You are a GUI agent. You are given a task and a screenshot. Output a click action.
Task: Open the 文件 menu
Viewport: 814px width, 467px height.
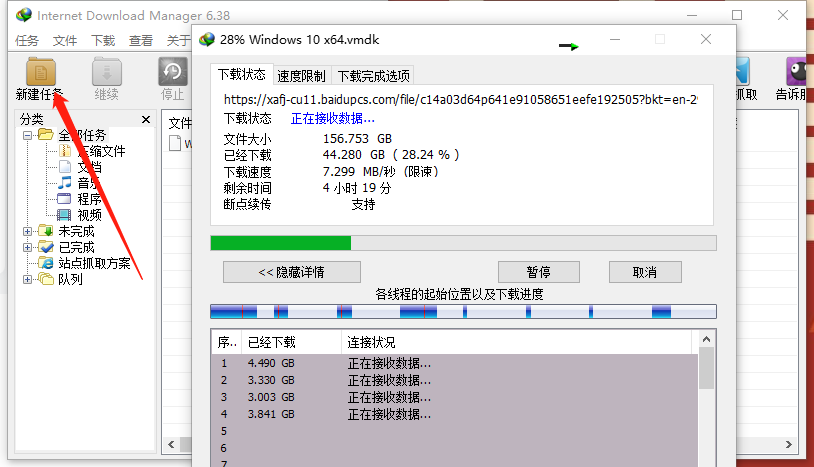click(65, 40)
